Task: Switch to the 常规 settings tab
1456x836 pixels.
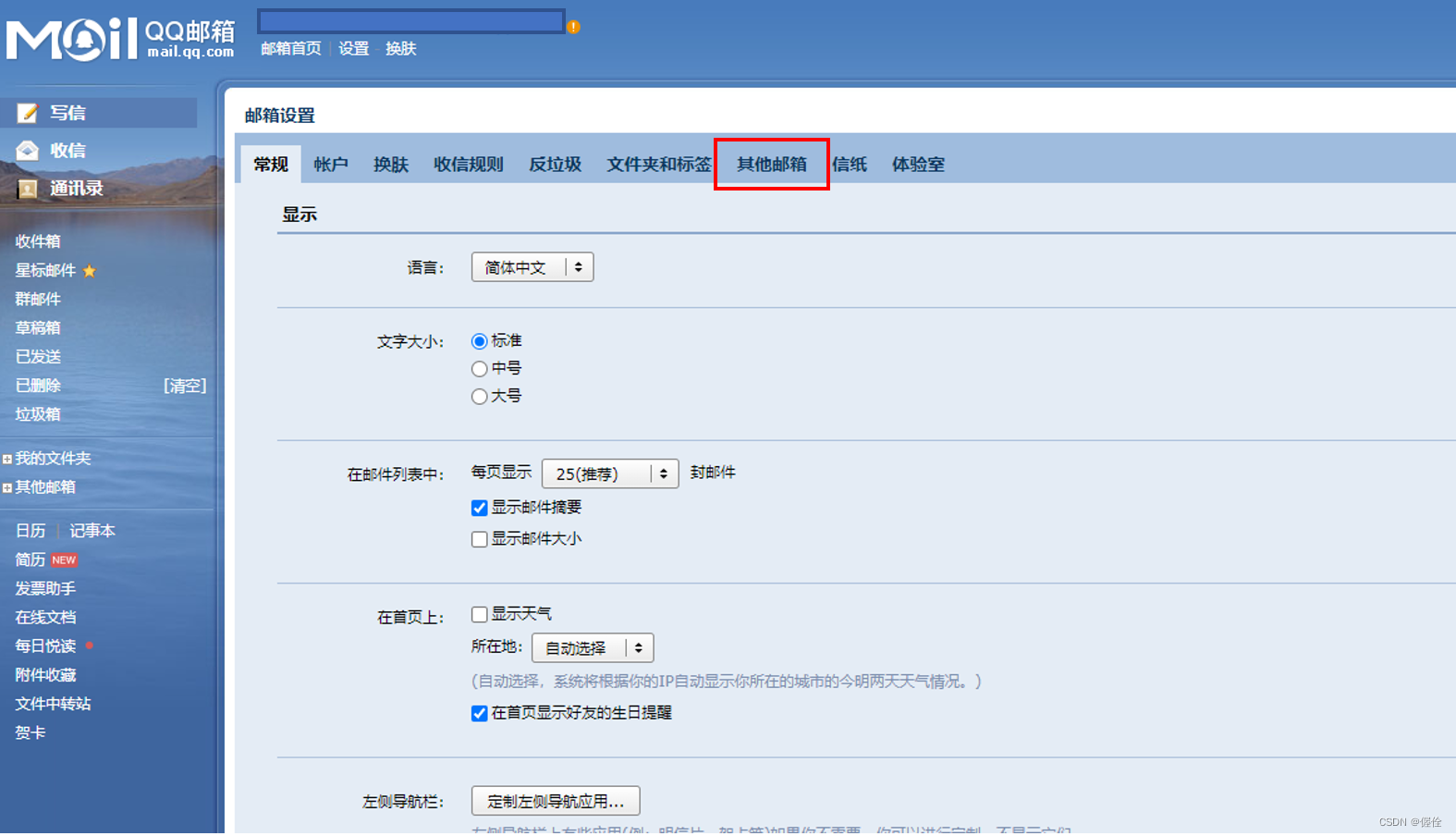Action: pyautogui.click(x=271, y=165)
